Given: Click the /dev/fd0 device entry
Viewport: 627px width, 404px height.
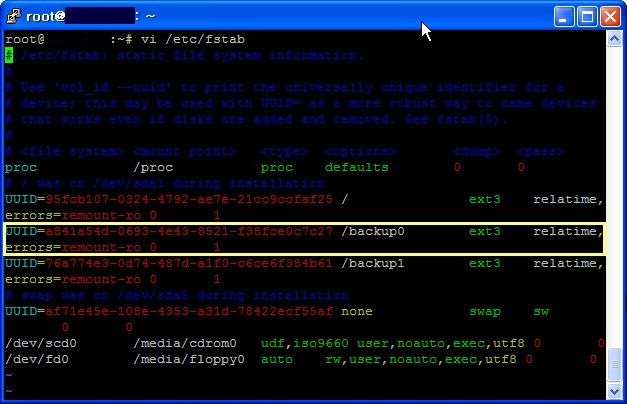Looking at the screenshot, I should (x=37, y=359).
